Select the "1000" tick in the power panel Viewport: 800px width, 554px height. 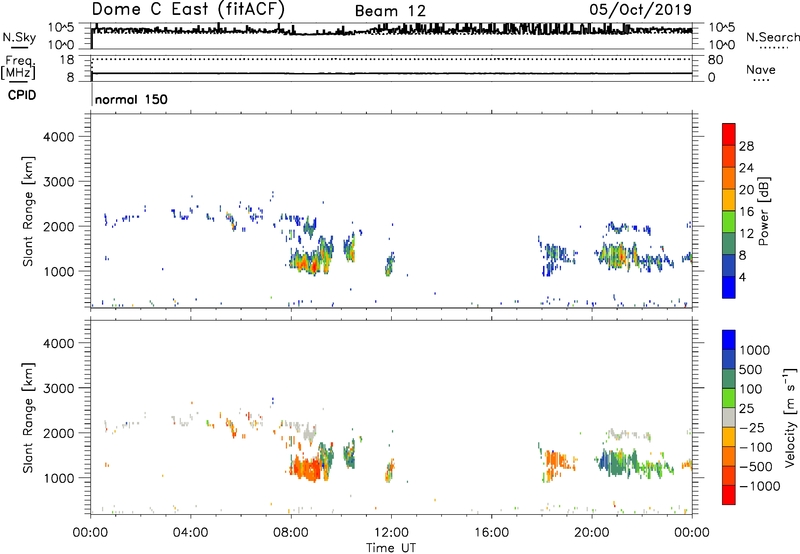(59, 271)
